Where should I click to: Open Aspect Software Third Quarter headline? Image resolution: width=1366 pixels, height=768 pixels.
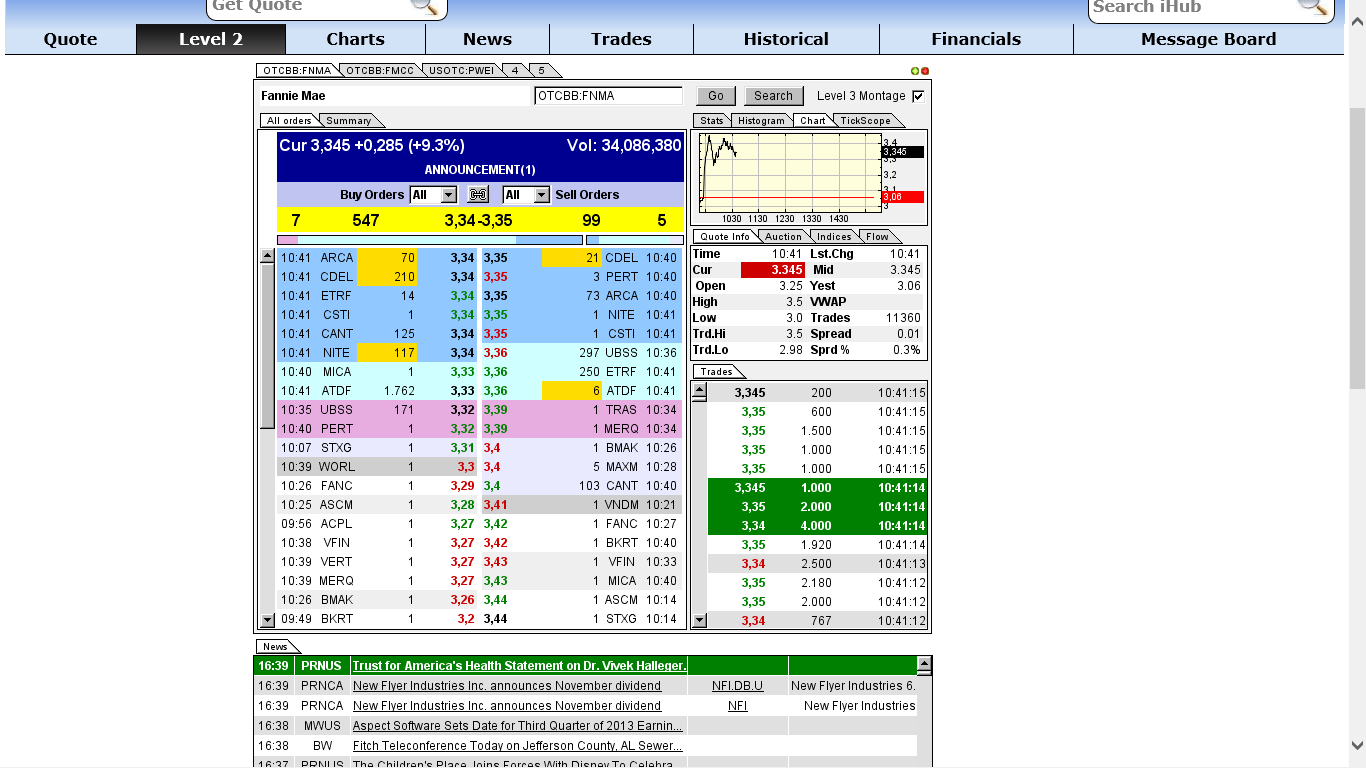click(518, 726)
